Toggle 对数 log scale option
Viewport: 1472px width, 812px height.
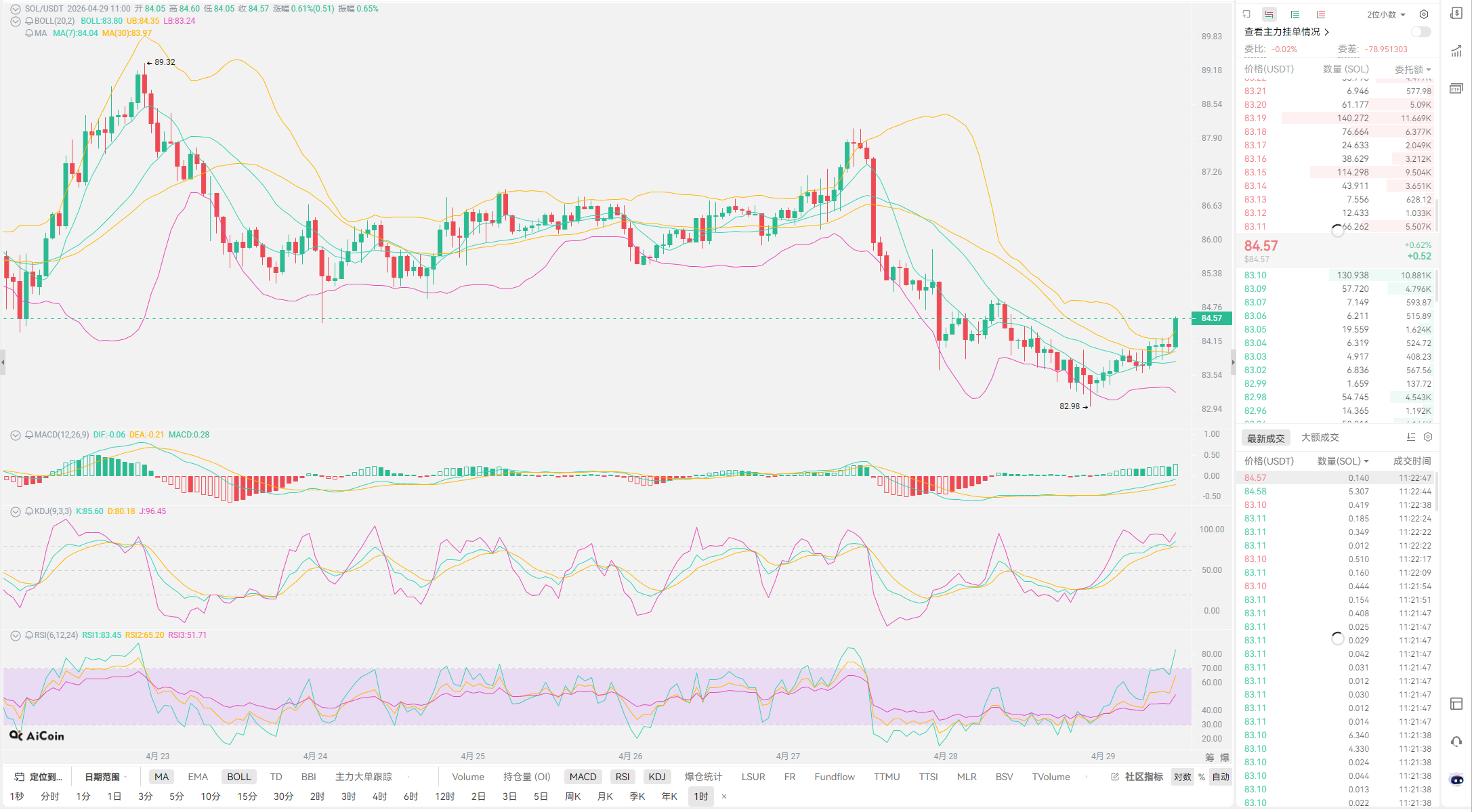1183,777
